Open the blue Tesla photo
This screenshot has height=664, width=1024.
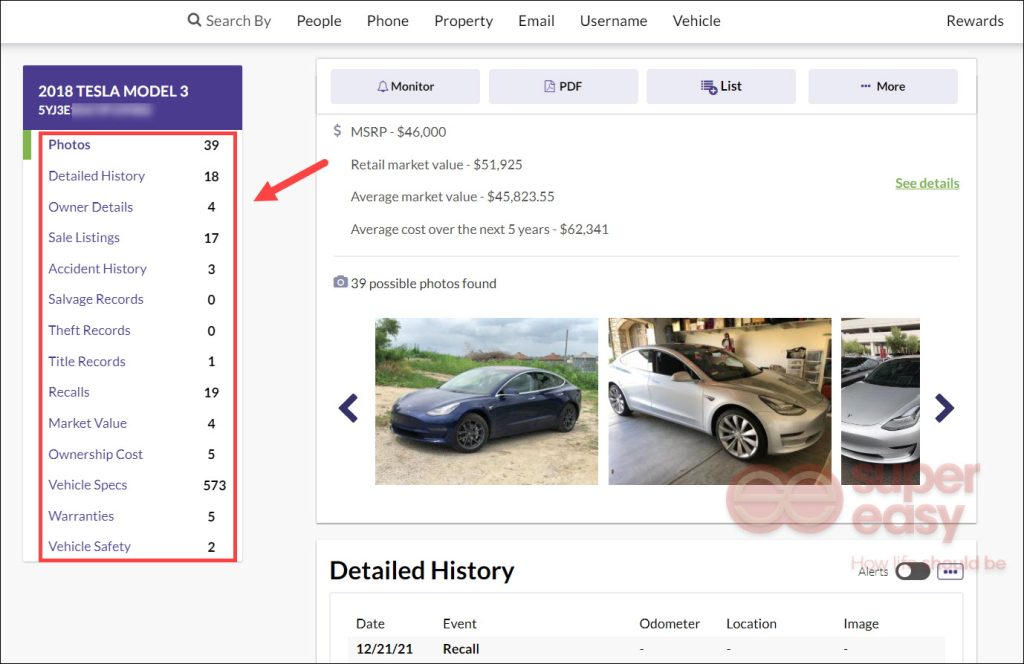point(487,401)
